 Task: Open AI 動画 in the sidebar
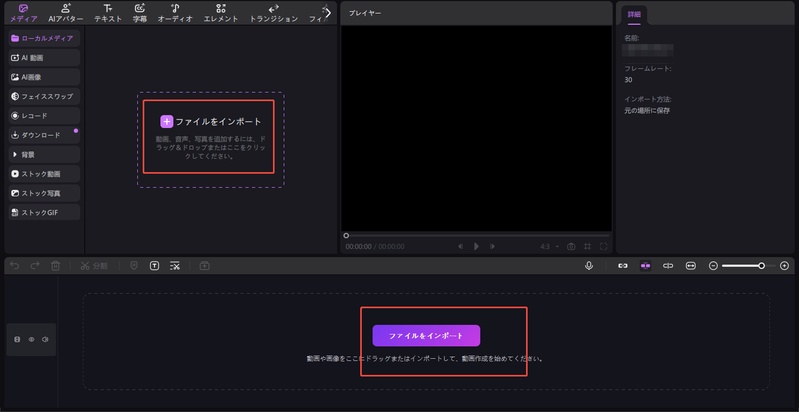(44, 58)
